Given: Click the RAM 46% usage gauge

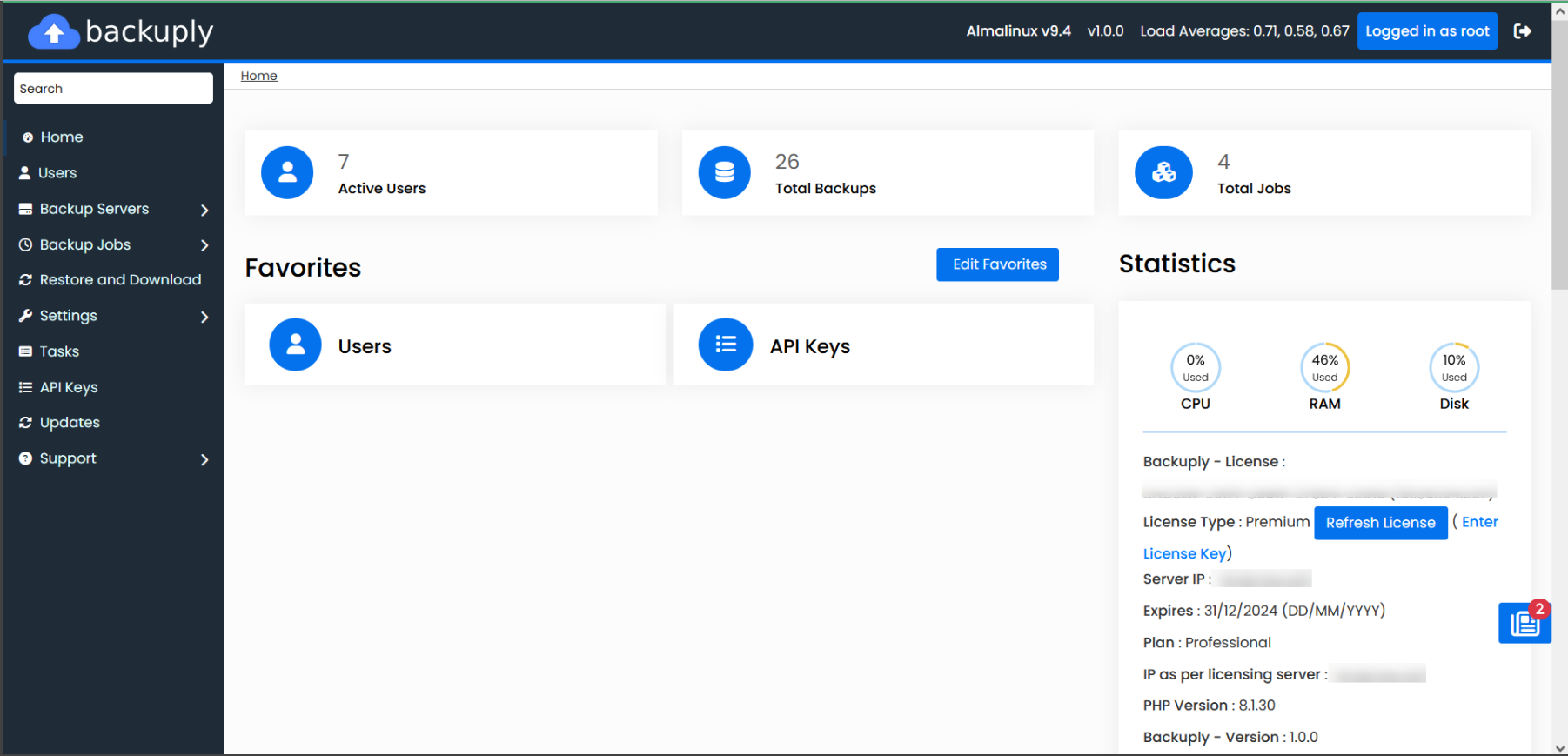Looking at the screenshot, I should (1324, 367).
